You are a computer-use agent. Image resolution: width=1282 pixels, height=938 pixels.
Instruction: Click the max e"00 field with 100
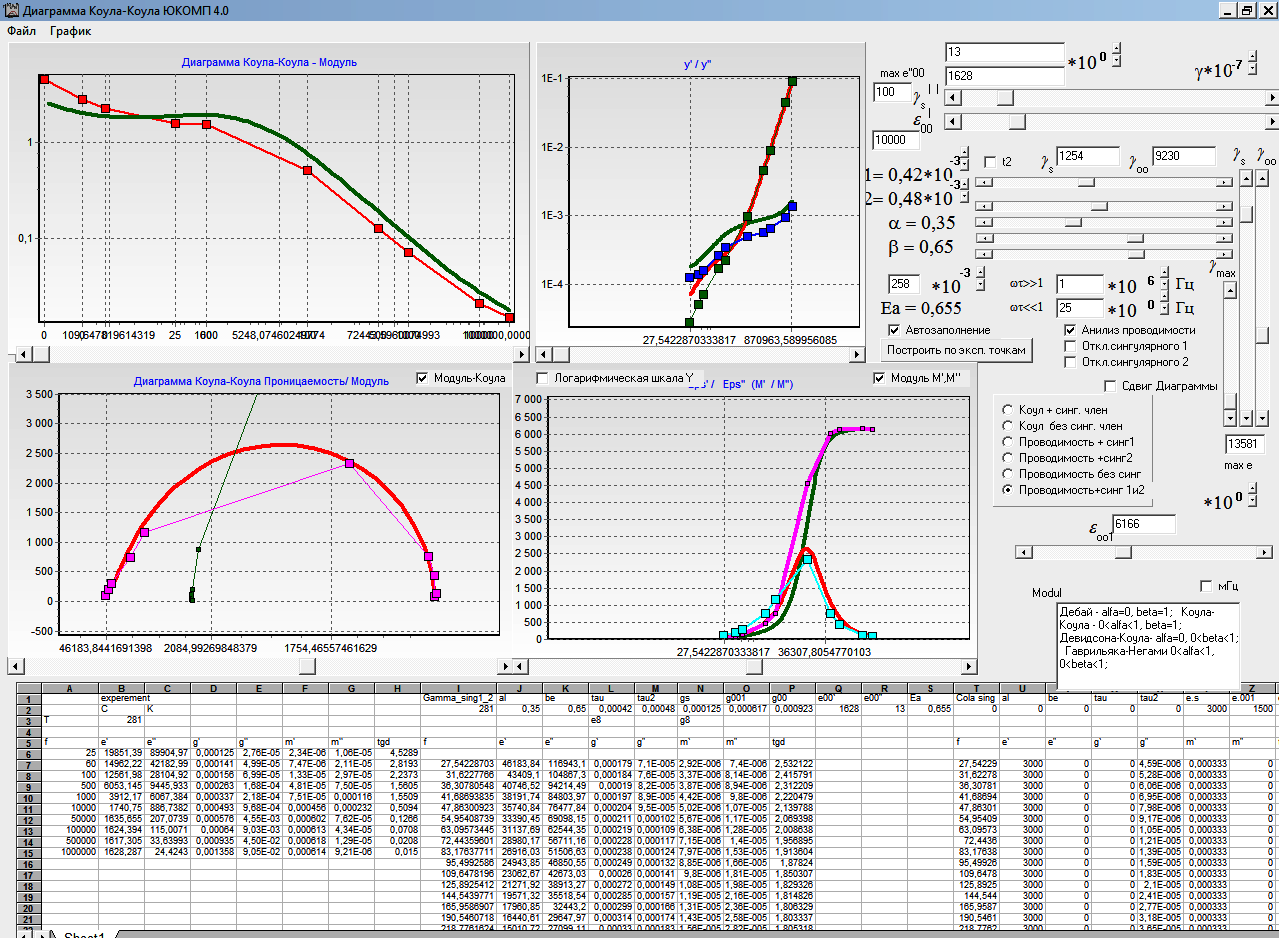[x=890, y=92]
